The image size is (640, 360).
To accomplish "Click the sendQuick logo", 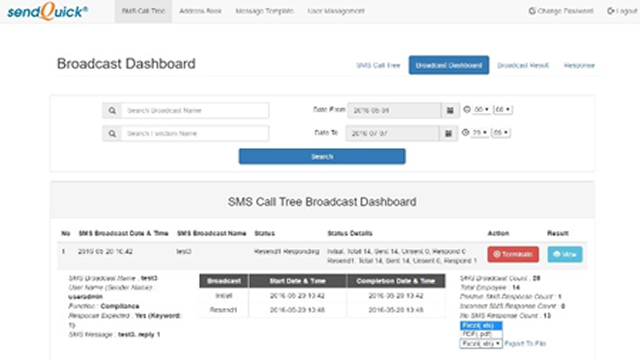I will pos(47,11).
